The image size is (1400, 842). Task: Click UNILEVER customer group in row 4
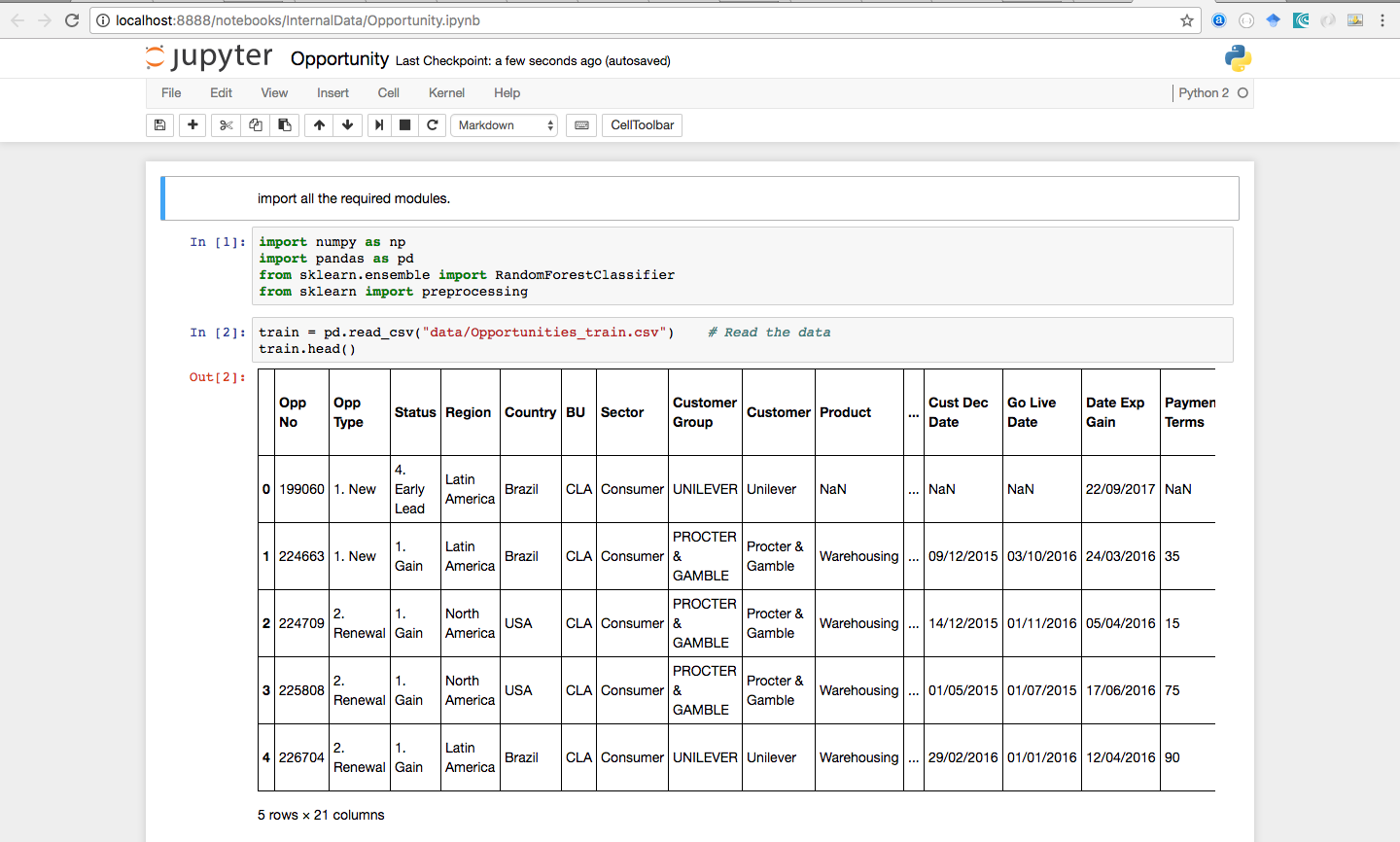tap(705, 757)
